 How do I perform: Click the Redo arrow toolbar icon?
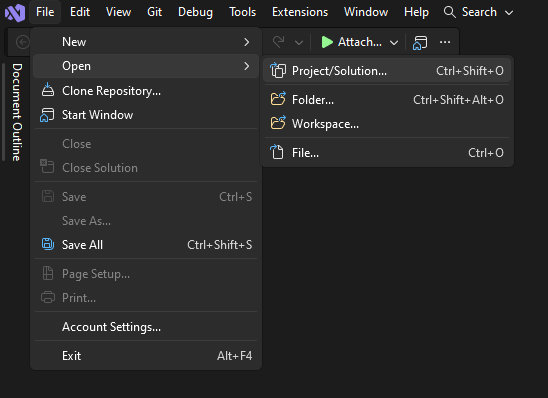[279, 42]
